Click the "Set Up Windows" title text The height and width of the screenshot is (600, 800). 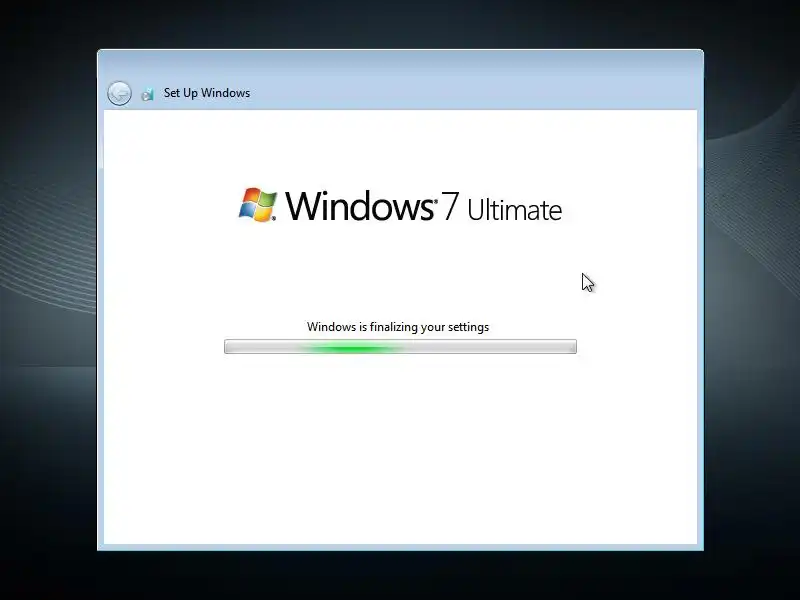pos(207,93)
